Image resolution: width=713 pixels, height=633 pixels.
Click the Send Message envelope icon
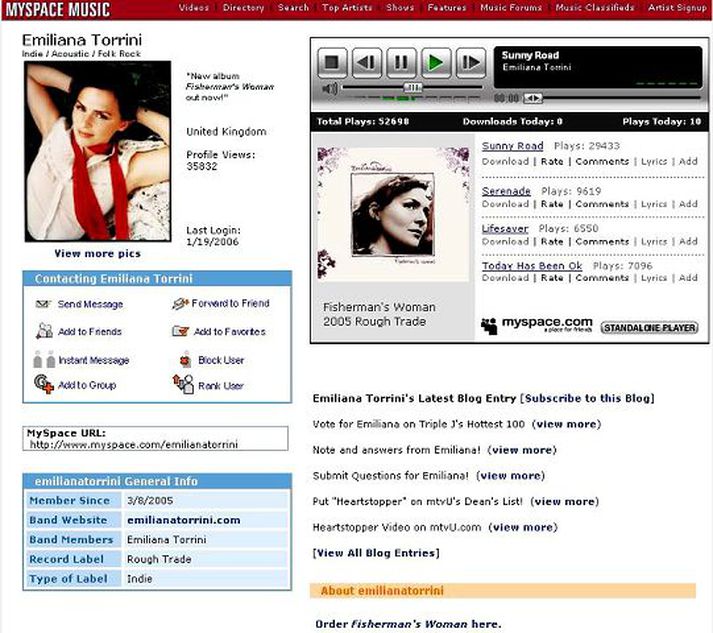43,304
